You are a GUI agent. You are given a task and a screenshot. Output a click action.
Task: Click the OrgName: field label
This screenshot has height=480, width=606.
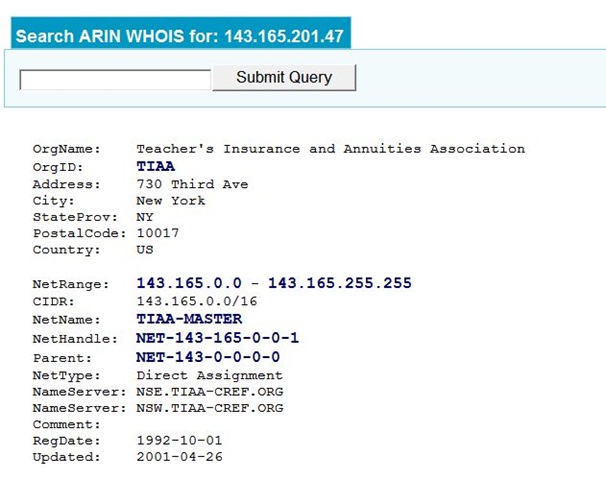66,149
